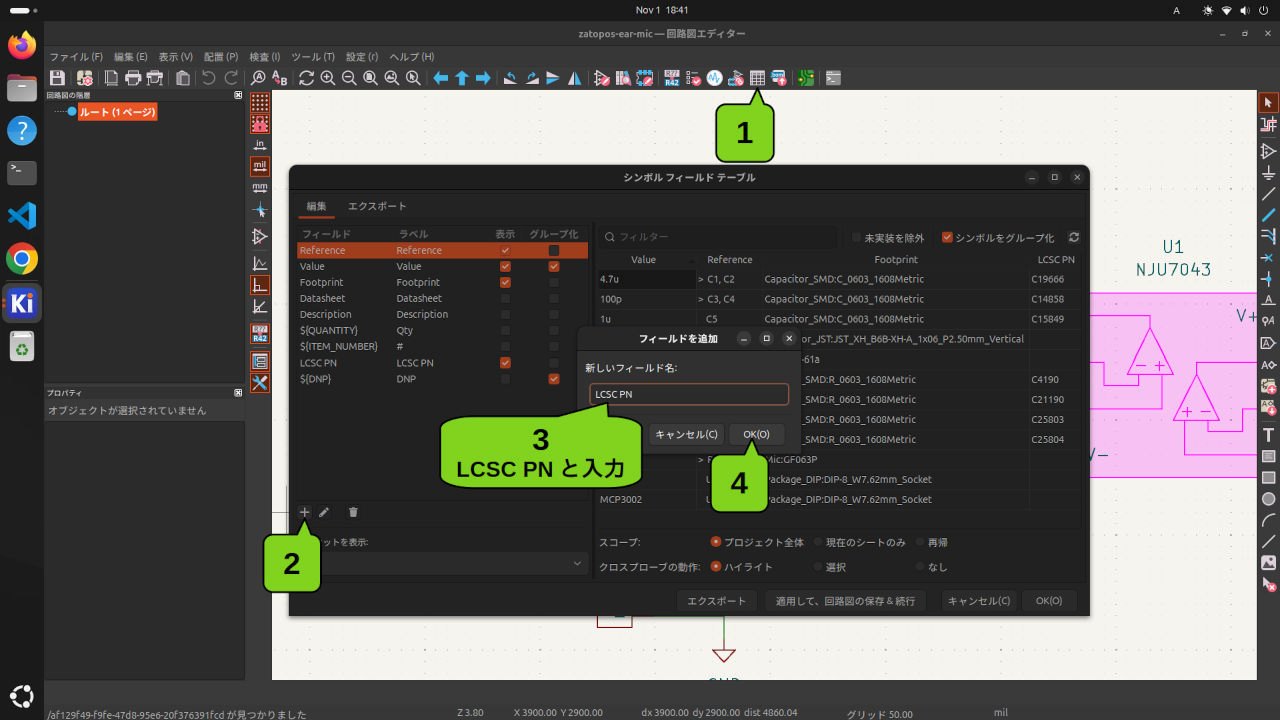Open Visual Studio Code from the dock
Image resolution: width=1280 pixels, height=720 pixels.
22,215
